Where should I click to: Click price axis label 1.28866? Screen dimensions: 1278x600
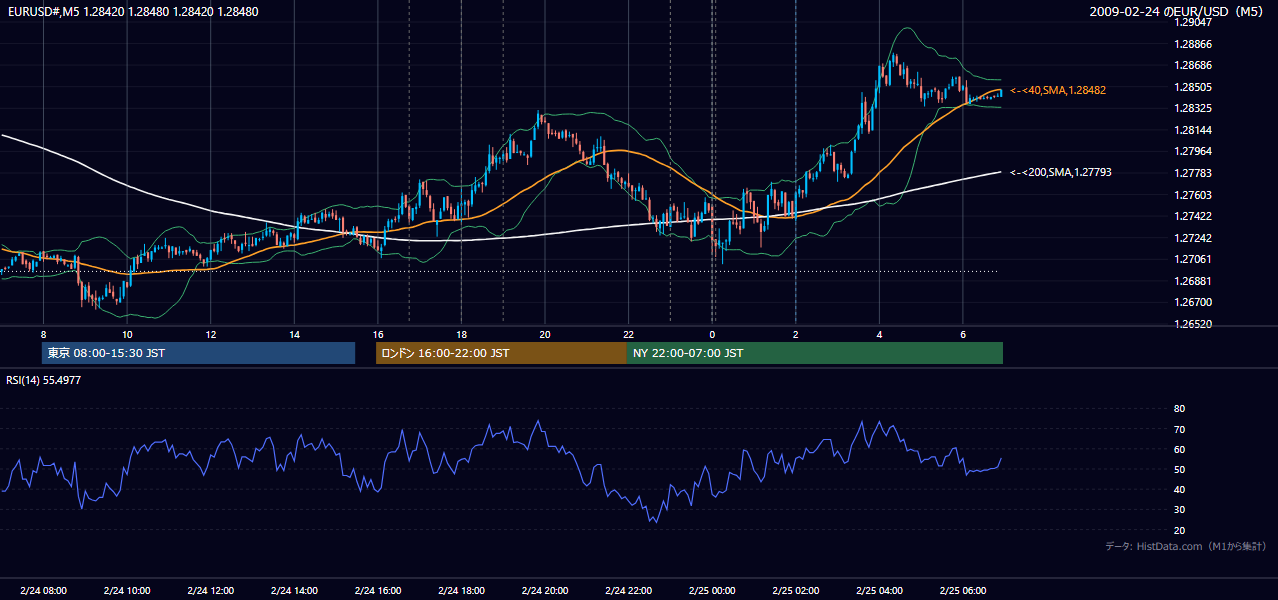coord(1193,44)
